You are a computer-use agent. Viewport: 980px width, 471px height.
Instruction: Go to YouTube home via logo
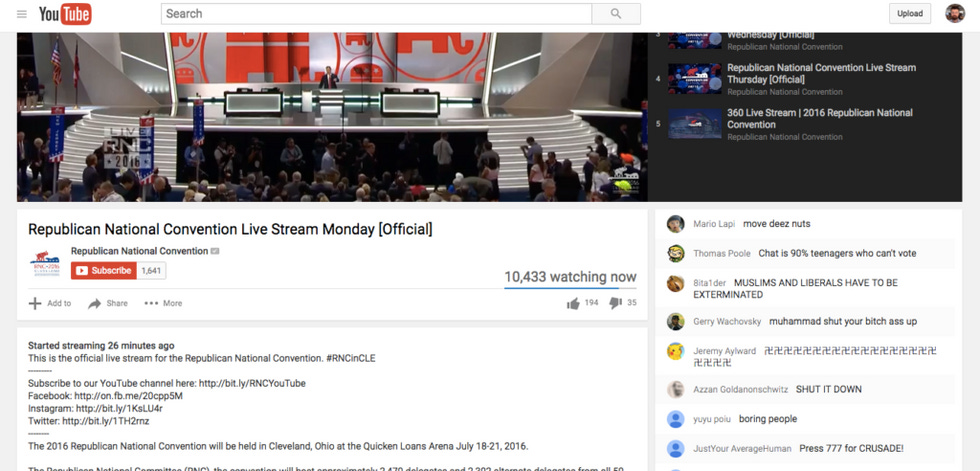click(65, 14)
